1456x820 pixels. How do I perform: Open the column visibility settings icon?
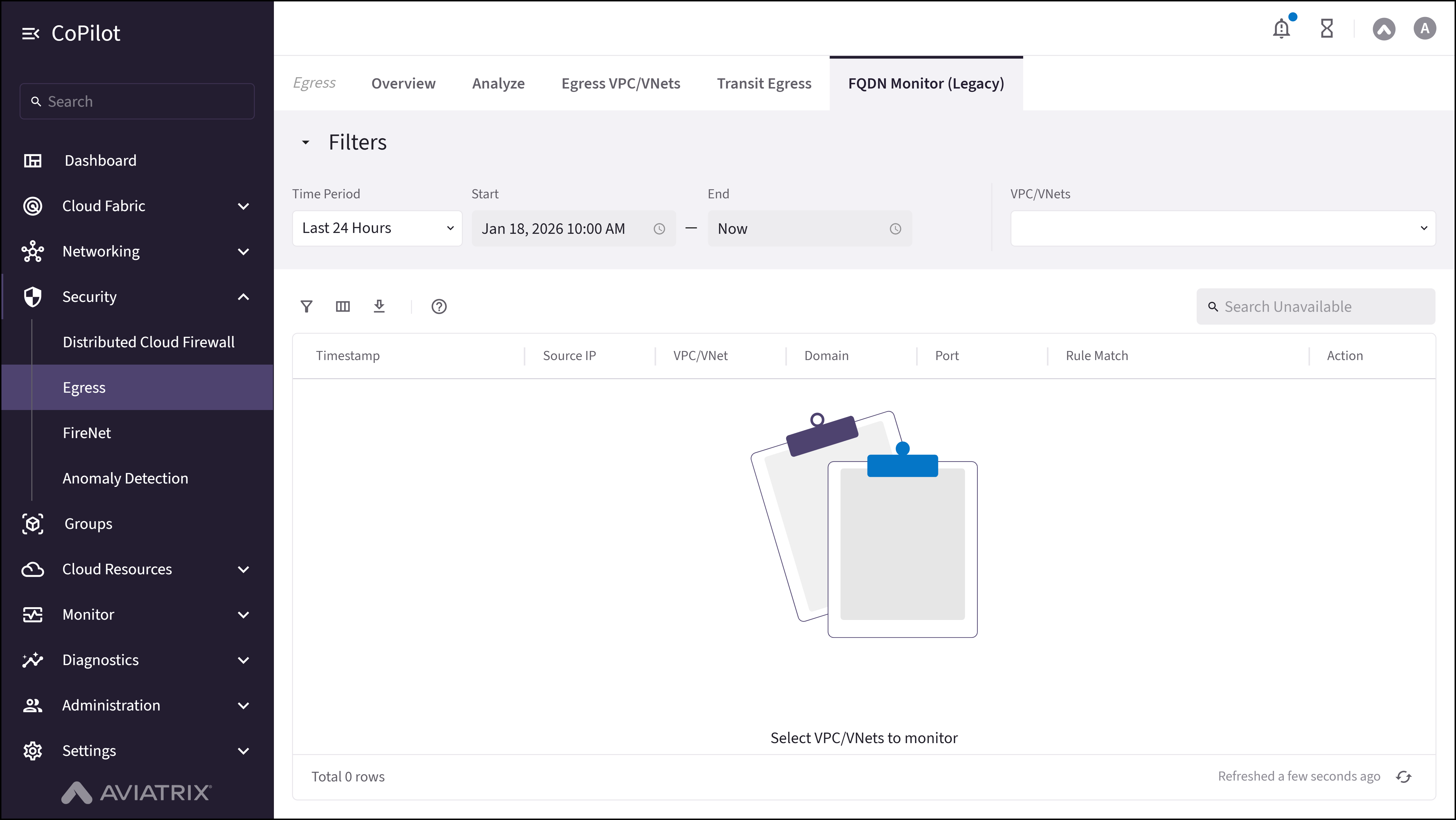click(343, 306)
